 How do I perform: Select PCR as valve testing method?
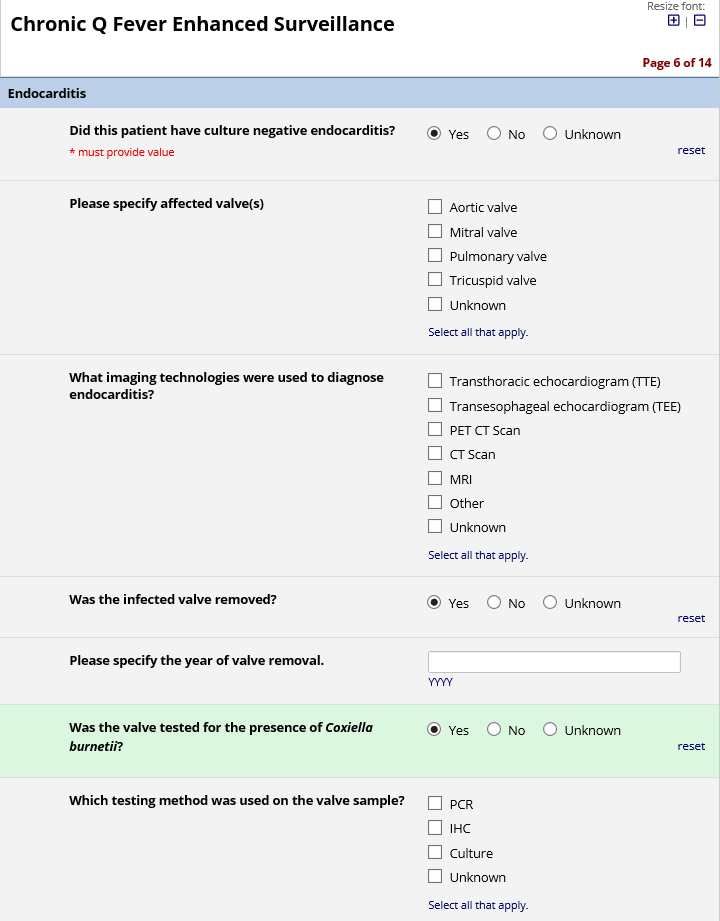(x=435, y=803)
